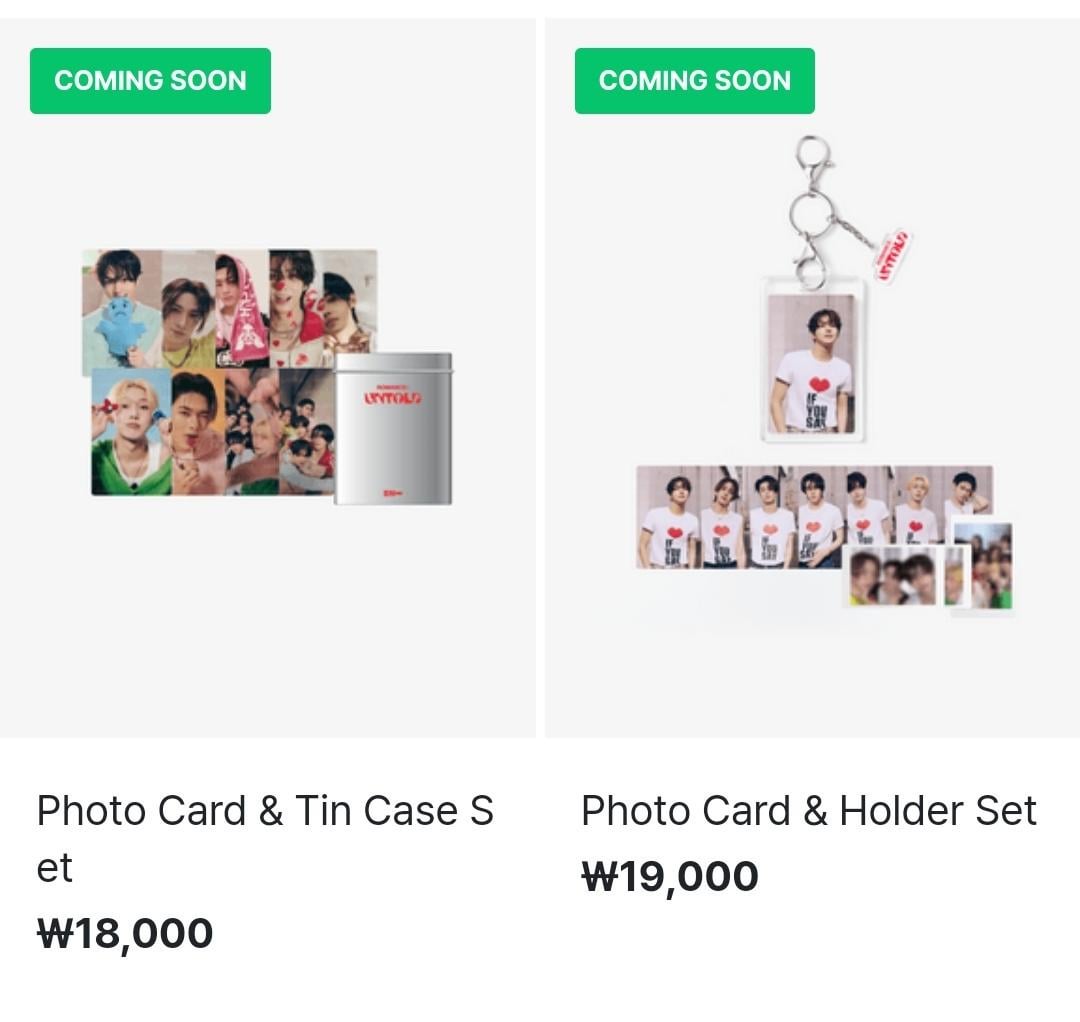Screen dimensions: 1080x1022
Task: Click the acrylic photo card holder
Action: [x=812, y=359]
